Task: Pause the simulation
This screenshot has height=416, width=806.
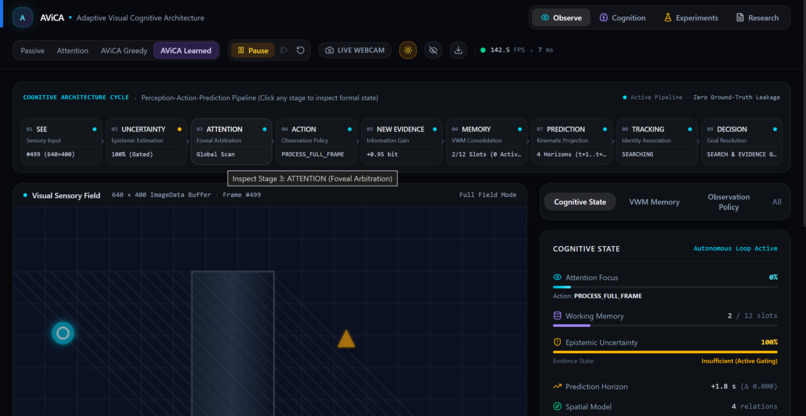Action: 252,50
